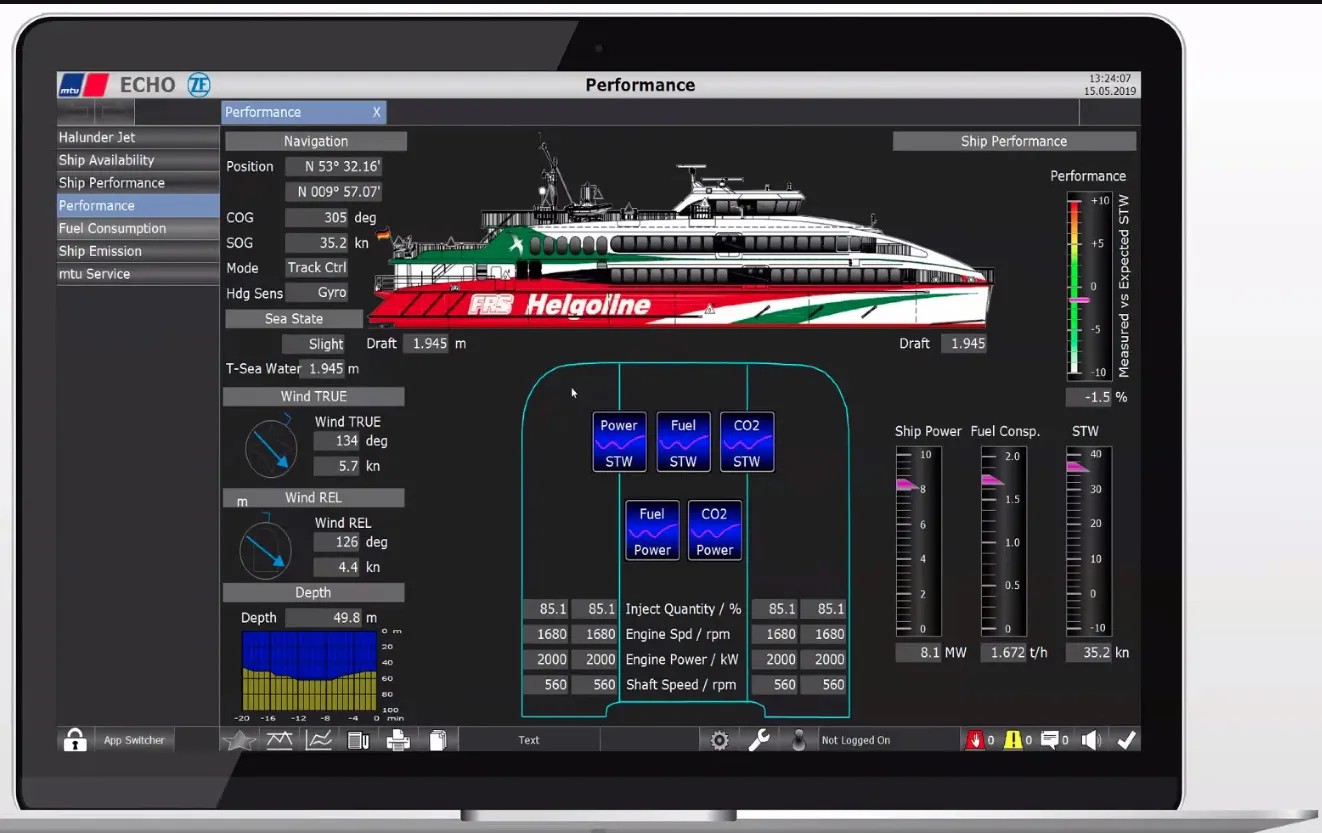Toggle the Fuel vs STW chart
Image resolution: width=1322 pixels, height=833 pixels.
tap(683, 441)
